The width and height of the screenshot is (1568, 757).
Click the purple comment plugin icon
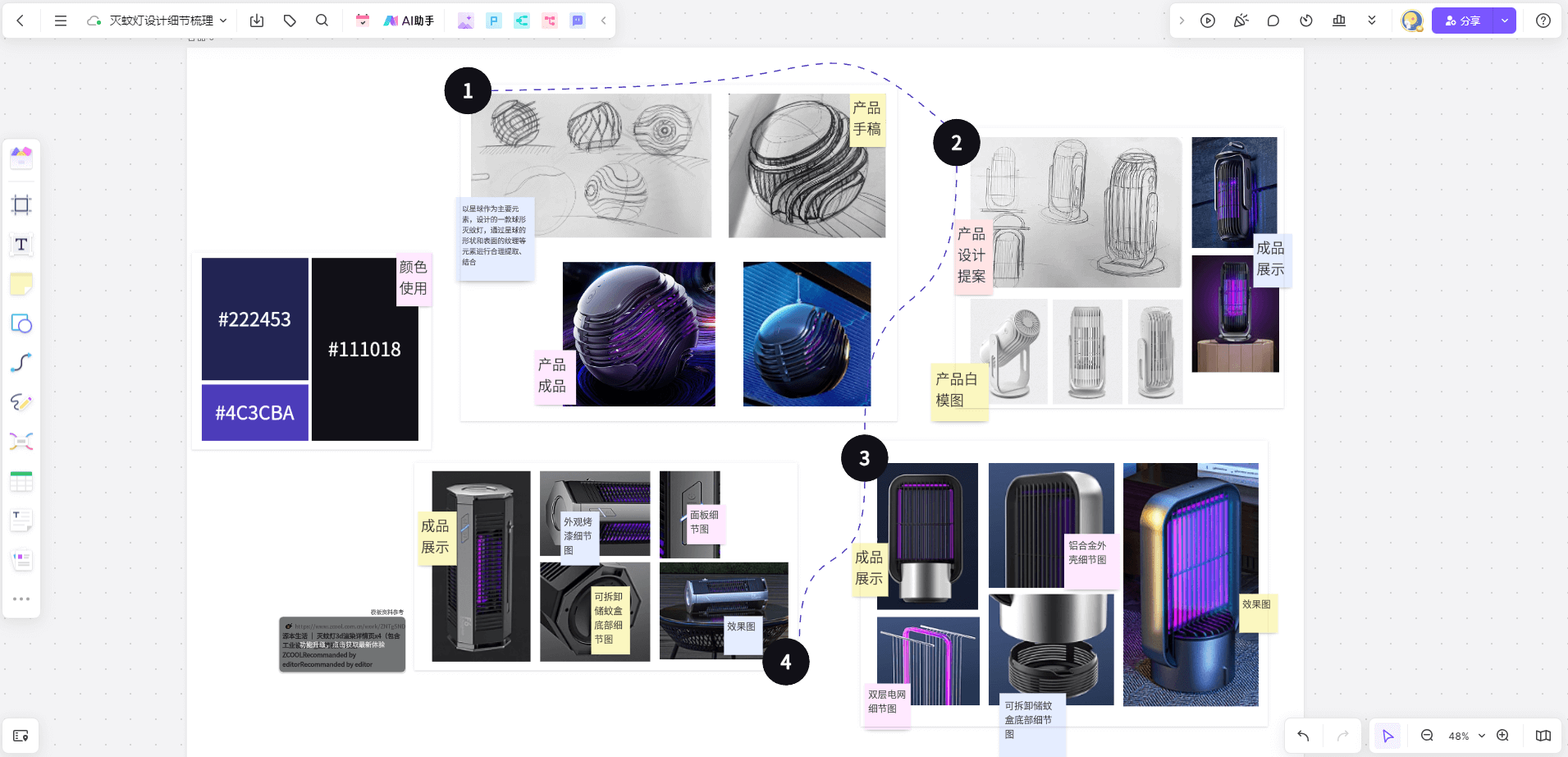click(x=578, y=21)
